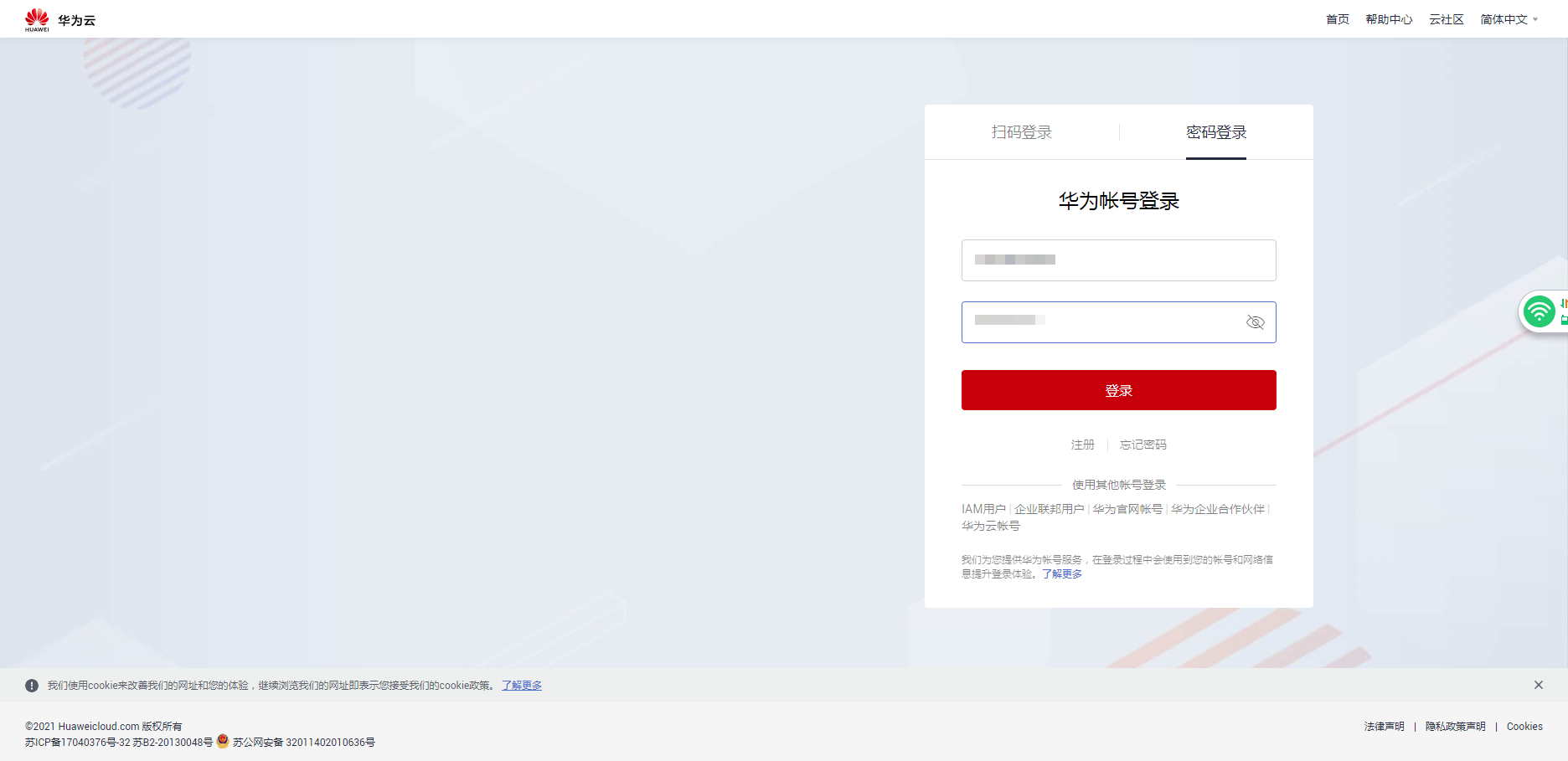
Task: Choose 企业联邦用户 login option
Action: click(x=1050, y=509)
